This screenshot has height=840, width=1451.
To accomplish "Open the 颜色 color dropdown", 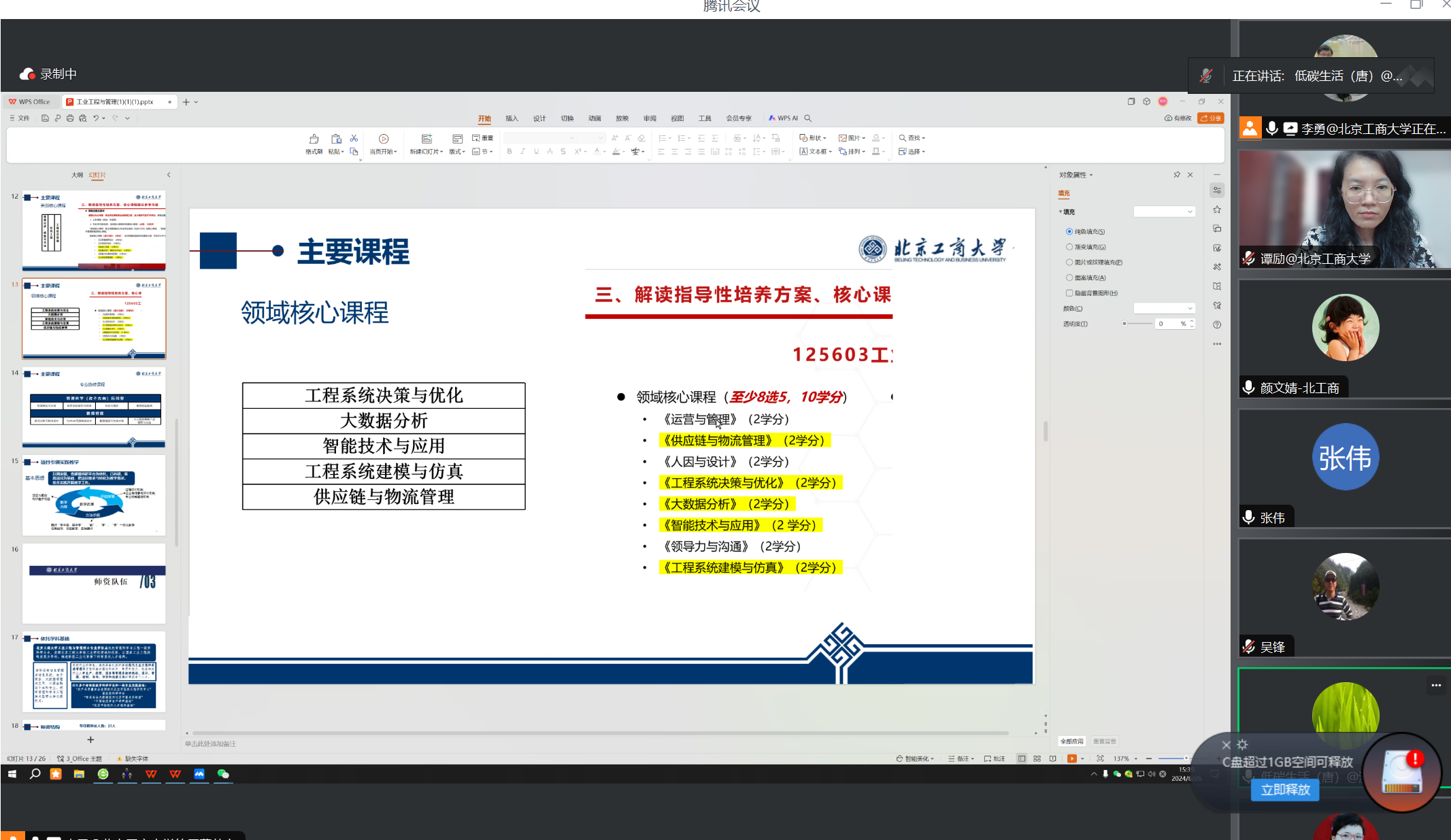I will [1164, 308].
